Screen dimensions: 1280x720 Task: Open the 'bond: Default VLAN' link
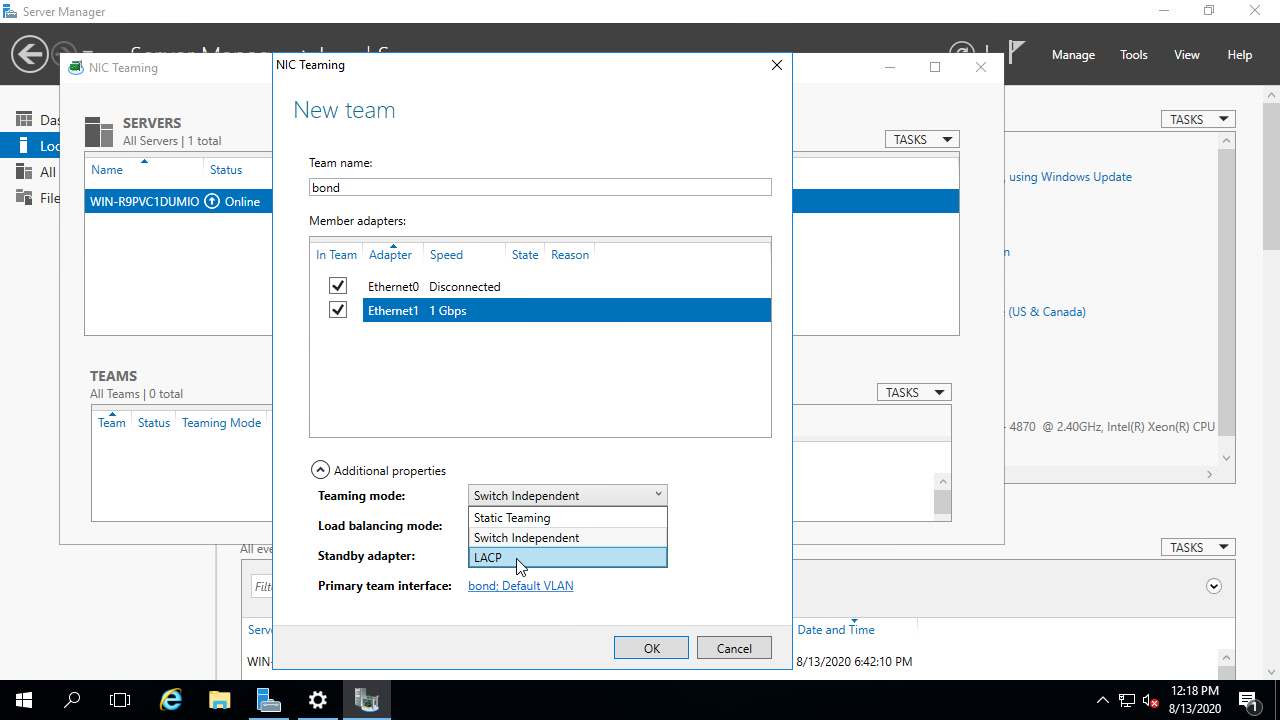pos(520,586)
